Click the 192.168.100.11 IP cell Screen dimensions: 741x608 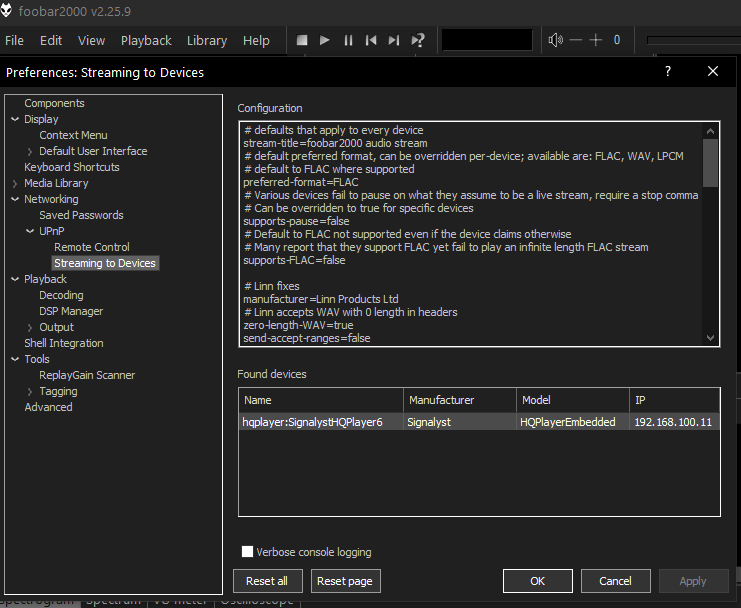673,422
